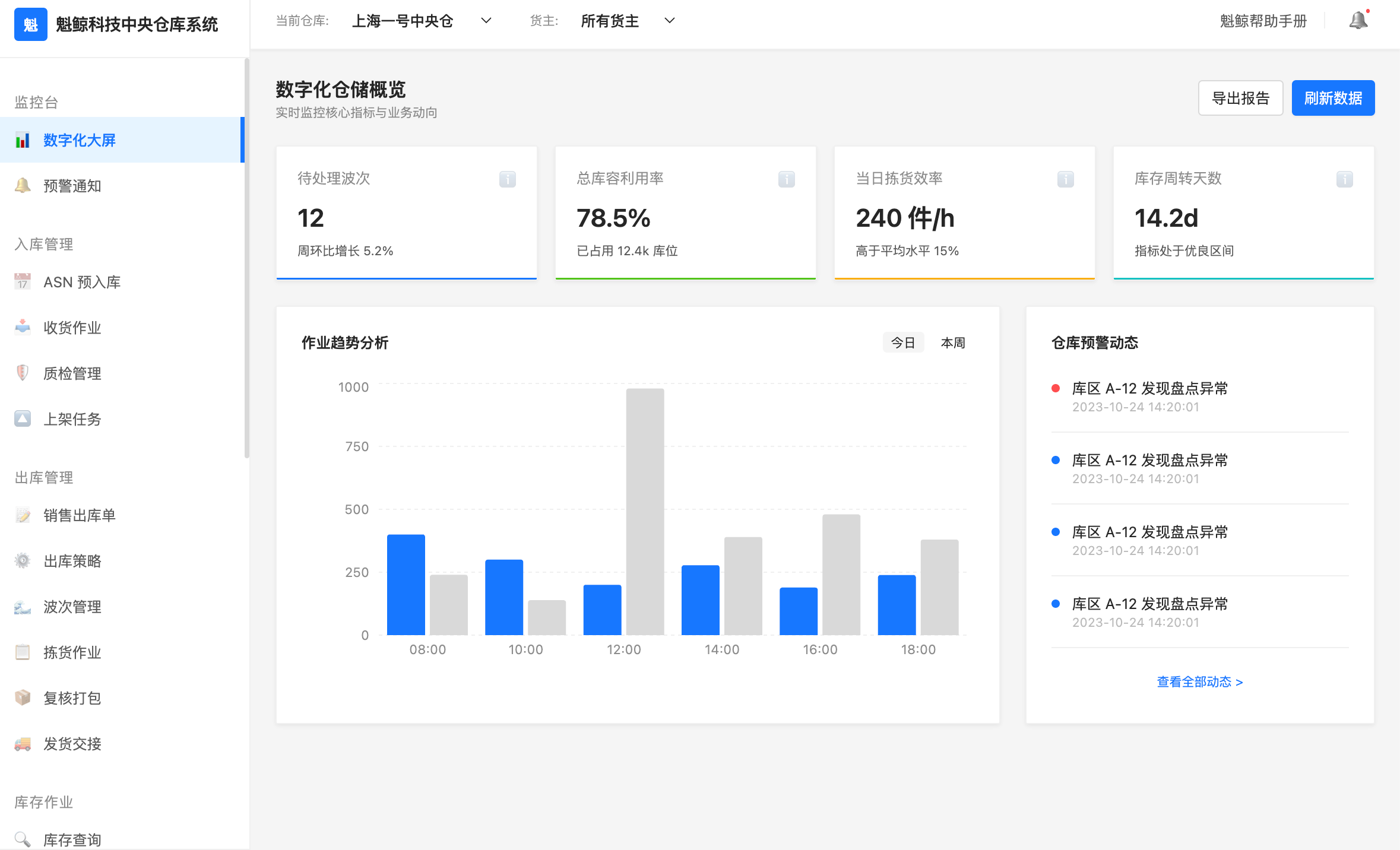
Task: Navigate to 拣货作业
Action: pos(122,652)
